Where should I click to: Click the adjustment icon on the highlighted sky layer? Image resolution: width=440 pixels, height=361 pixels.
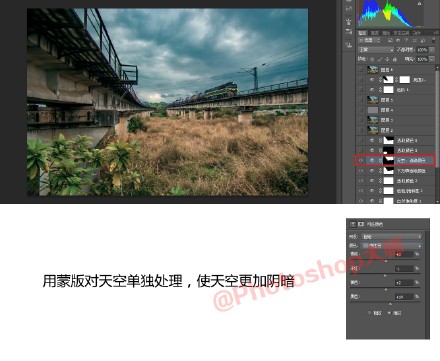click(372, 160)
